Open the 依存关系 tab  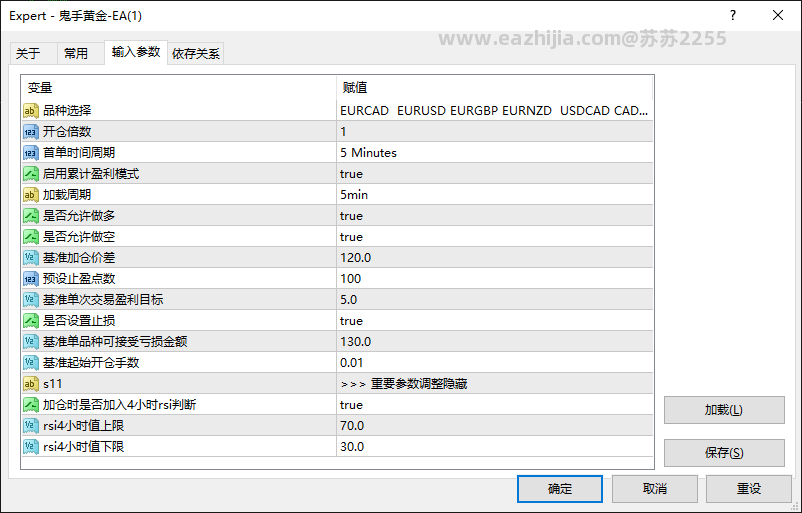pos(196,54)
